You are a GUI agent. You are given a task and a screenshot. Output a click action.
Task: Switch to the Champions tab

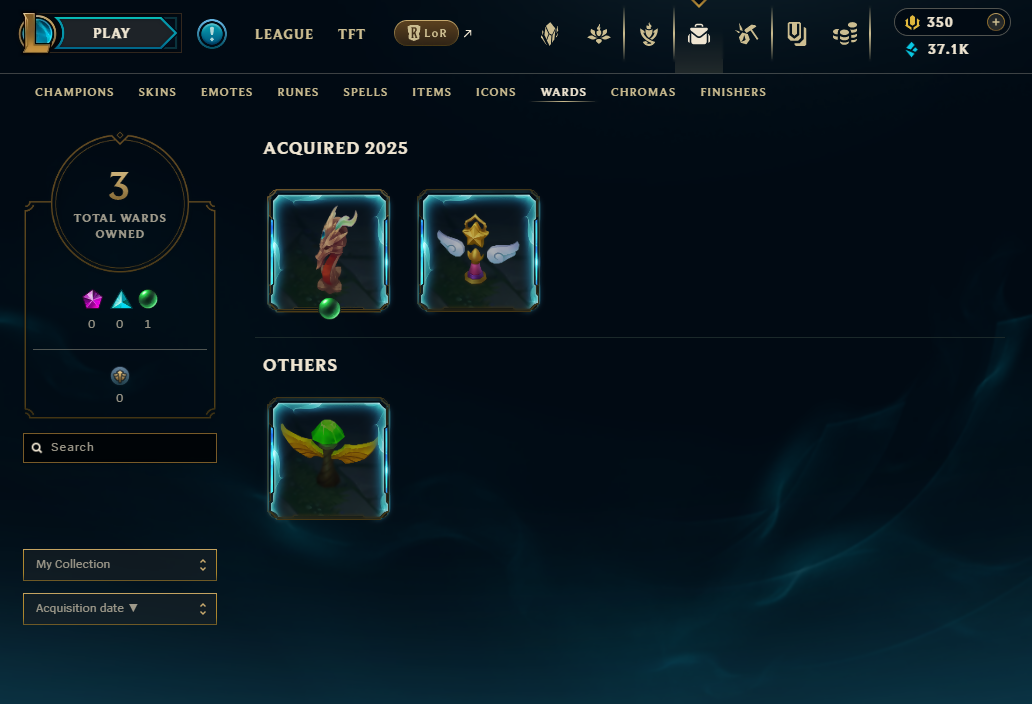tap(74, 92)
